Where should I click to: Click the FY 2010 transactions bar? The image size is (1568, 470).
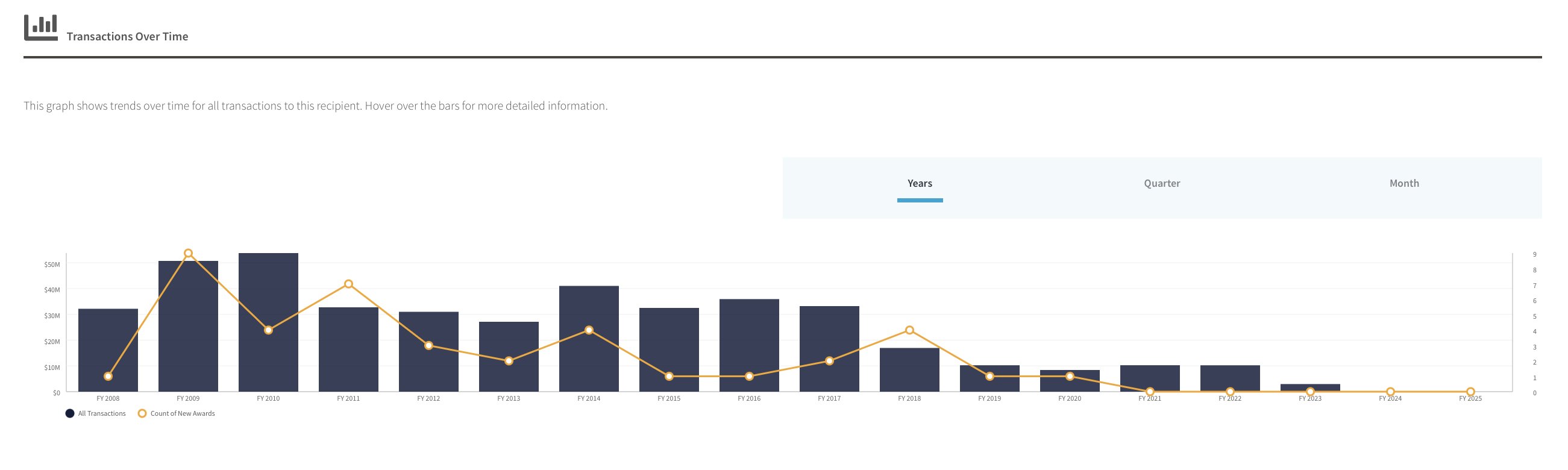268,322
